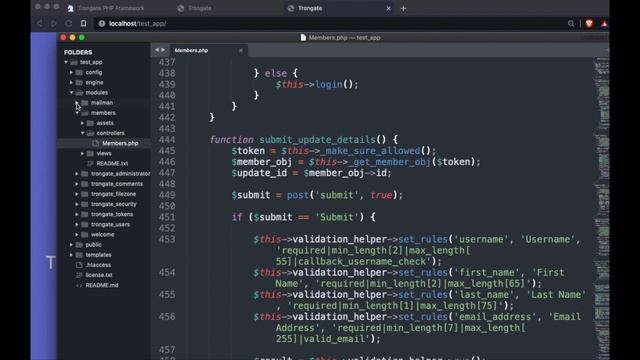Click the editor window title Members.php — test_app
640x360 pixels.
point(344,38)
